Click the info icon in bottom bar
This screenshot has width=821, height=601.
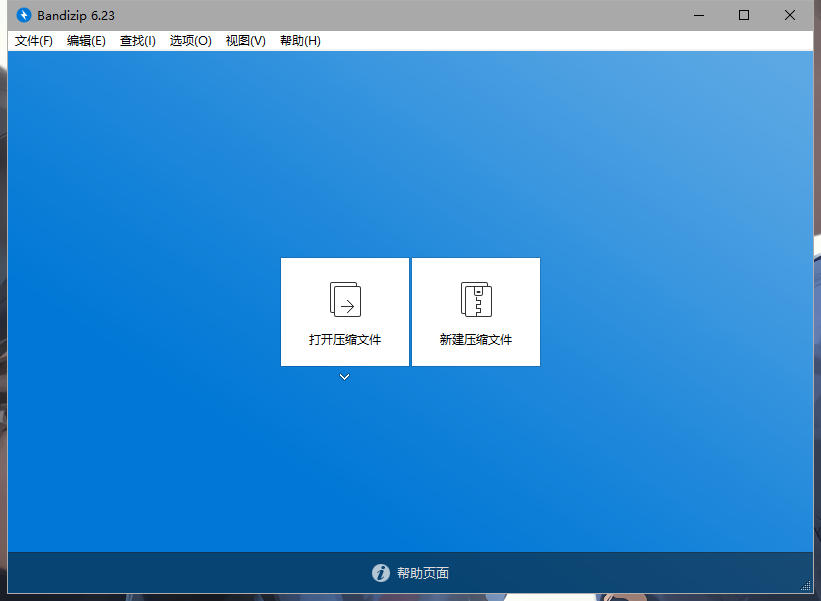pos(380,573)
